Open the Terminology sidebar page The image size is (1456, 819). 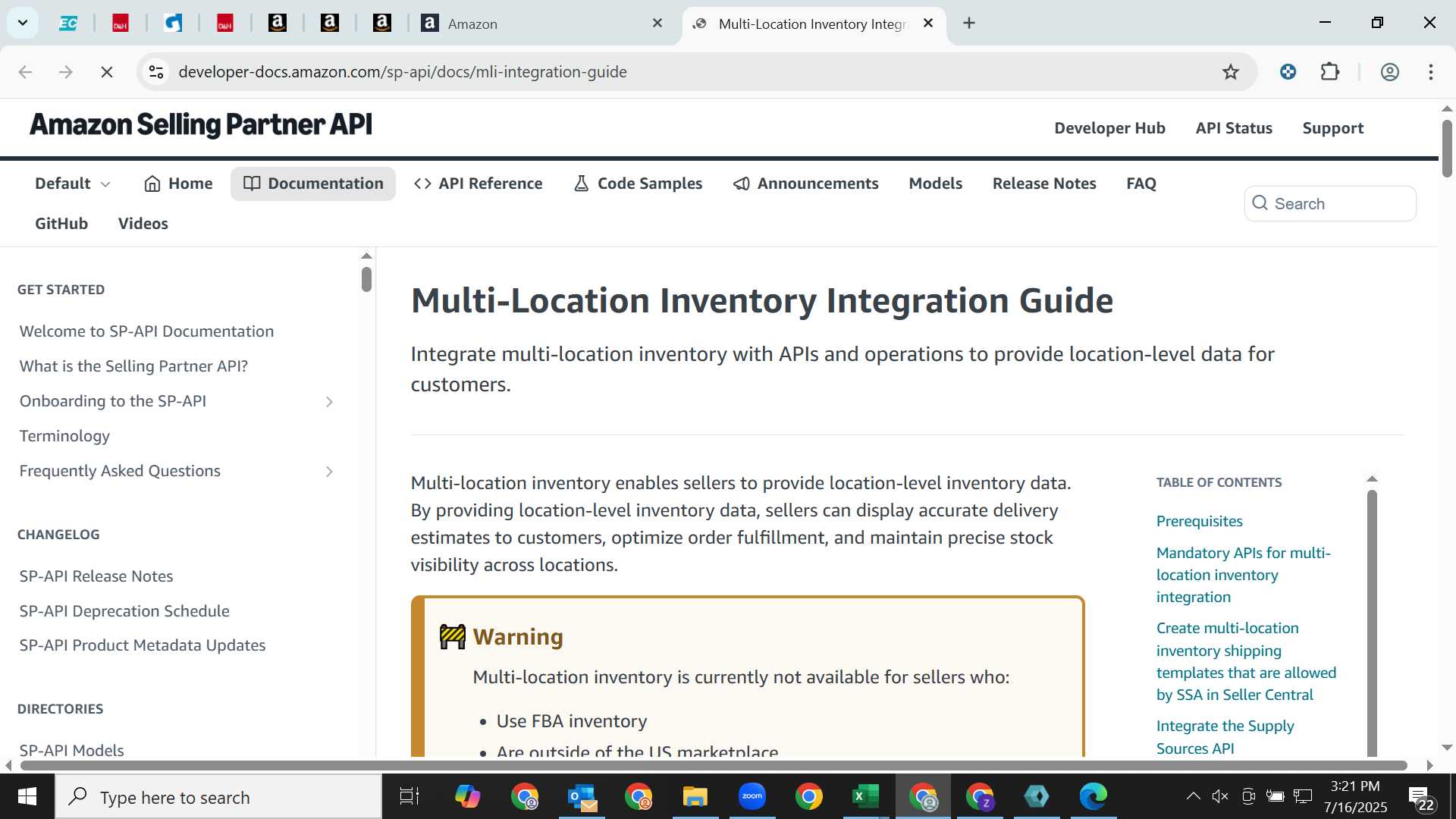(x=64, y=436)
